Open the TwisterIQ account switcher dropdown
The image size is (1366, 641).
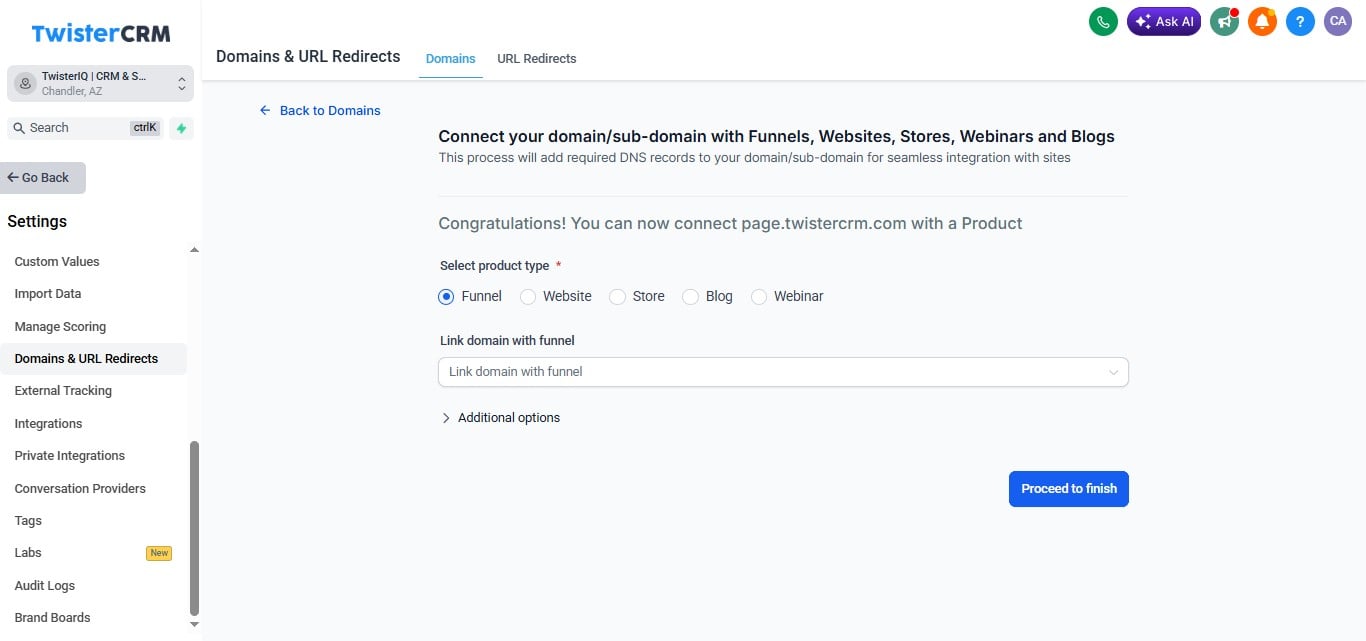click(x=100, y=84)
